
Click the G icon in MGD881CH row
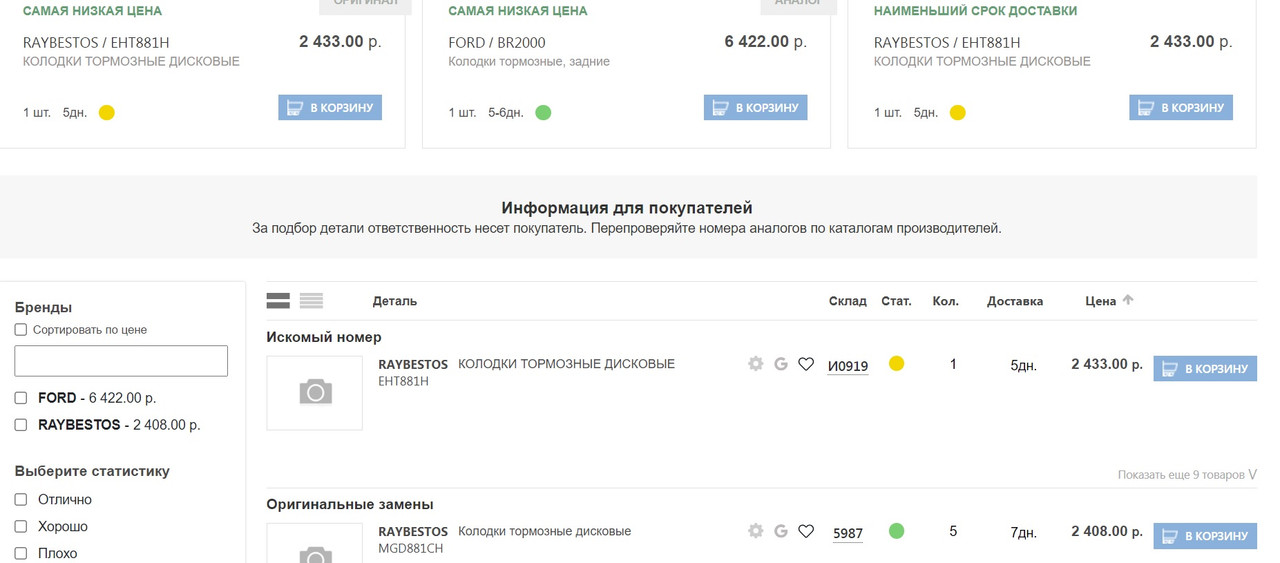pyautogui.click(x=781, y=531)
